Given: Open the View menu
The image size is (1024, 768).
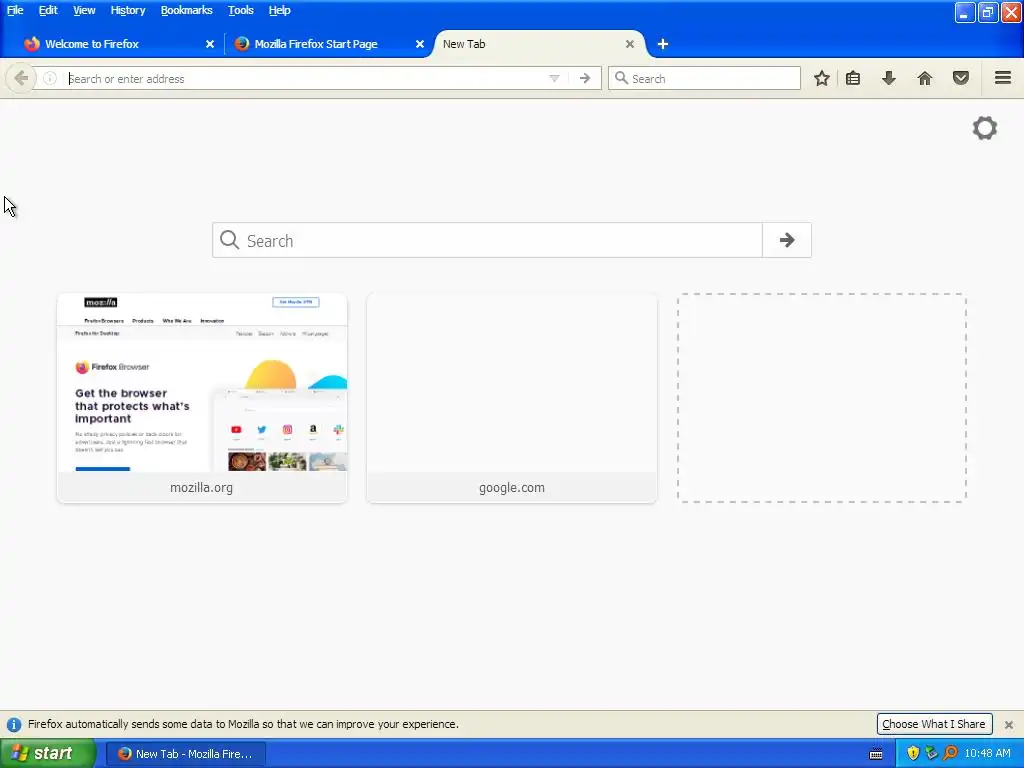Looking at the screenshot, I should [84, 10].
